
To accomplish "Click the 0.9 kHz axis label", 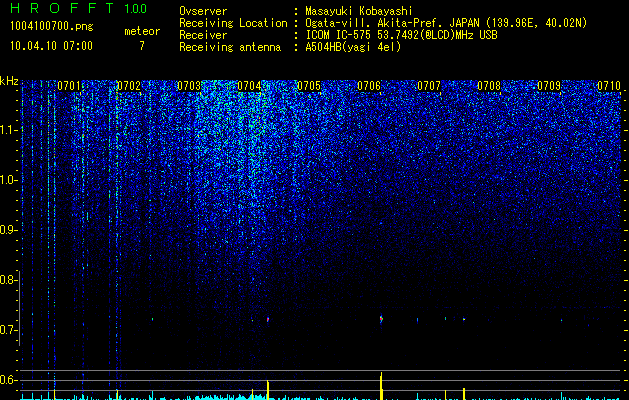I will [x=8, y=230].
